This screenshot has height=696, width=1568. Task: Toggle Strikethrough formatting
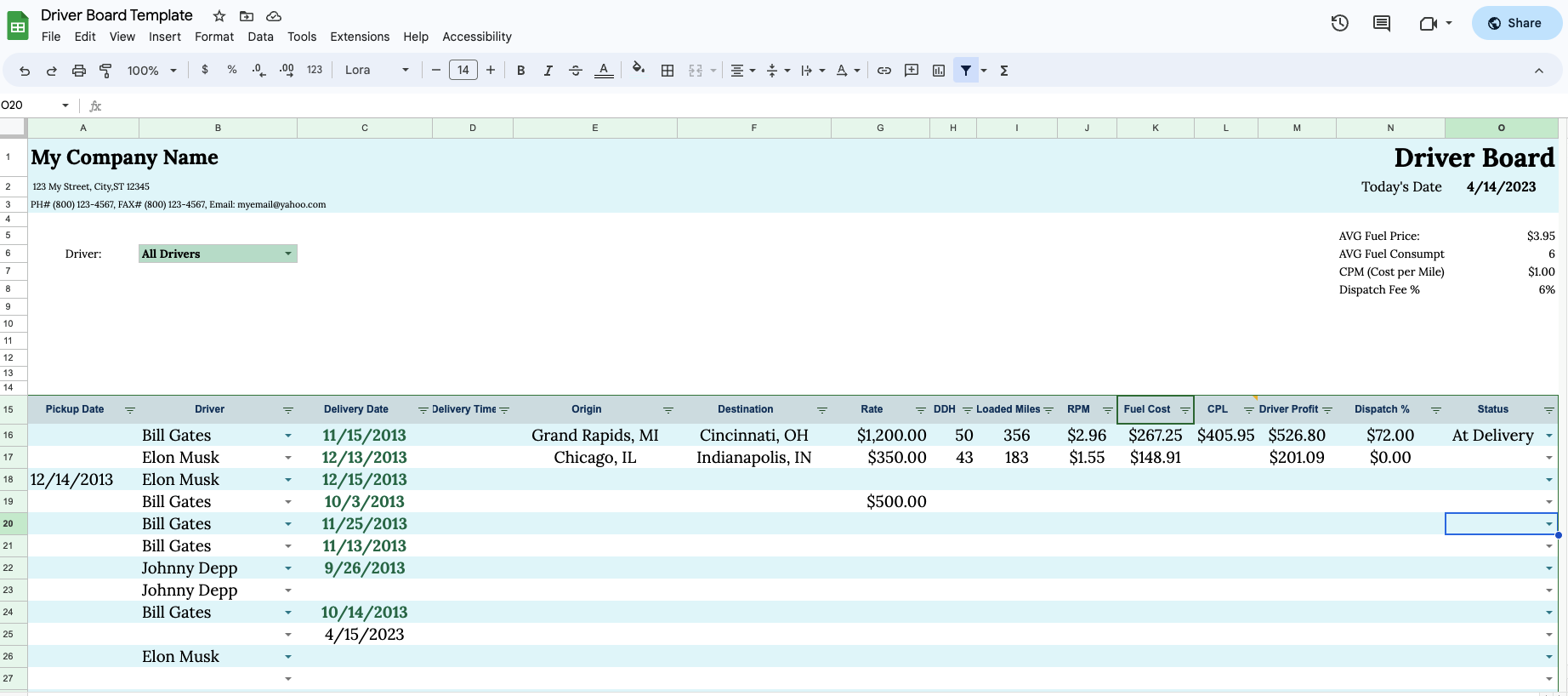[576, 71]
